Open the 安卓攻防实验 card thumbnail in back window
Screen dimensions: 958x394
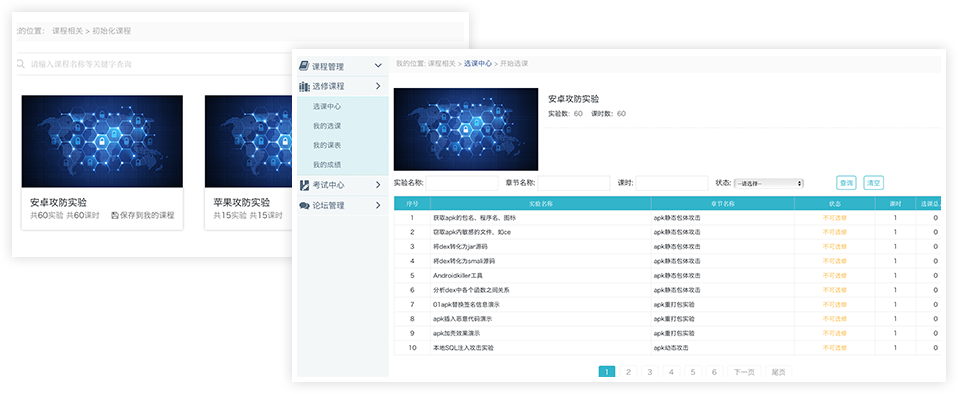[x=102, y=141]
